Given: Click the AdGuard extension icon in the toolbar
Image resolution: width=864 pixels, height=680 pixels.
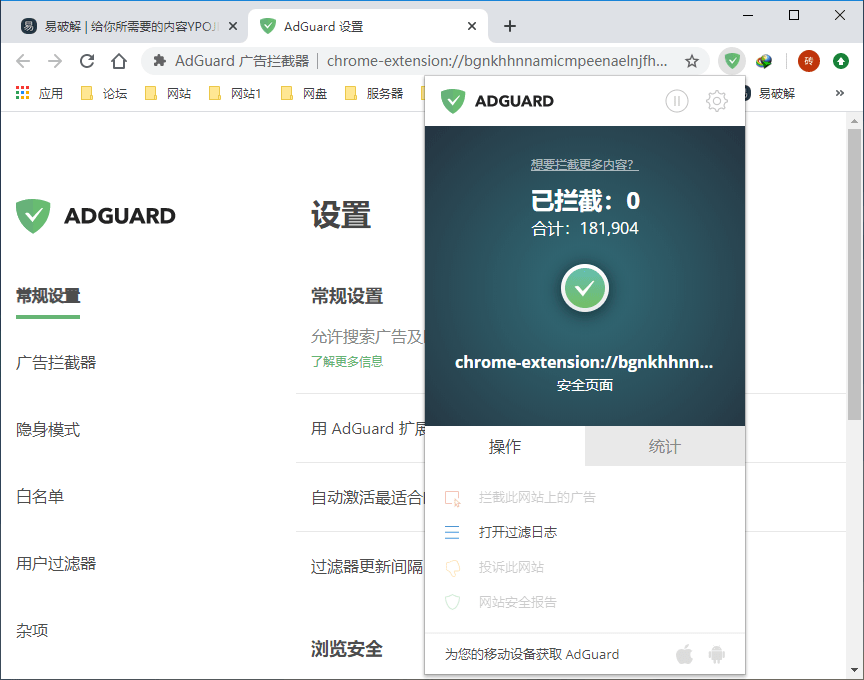Looking at the screenshot, I should click(x=731, y=61).
